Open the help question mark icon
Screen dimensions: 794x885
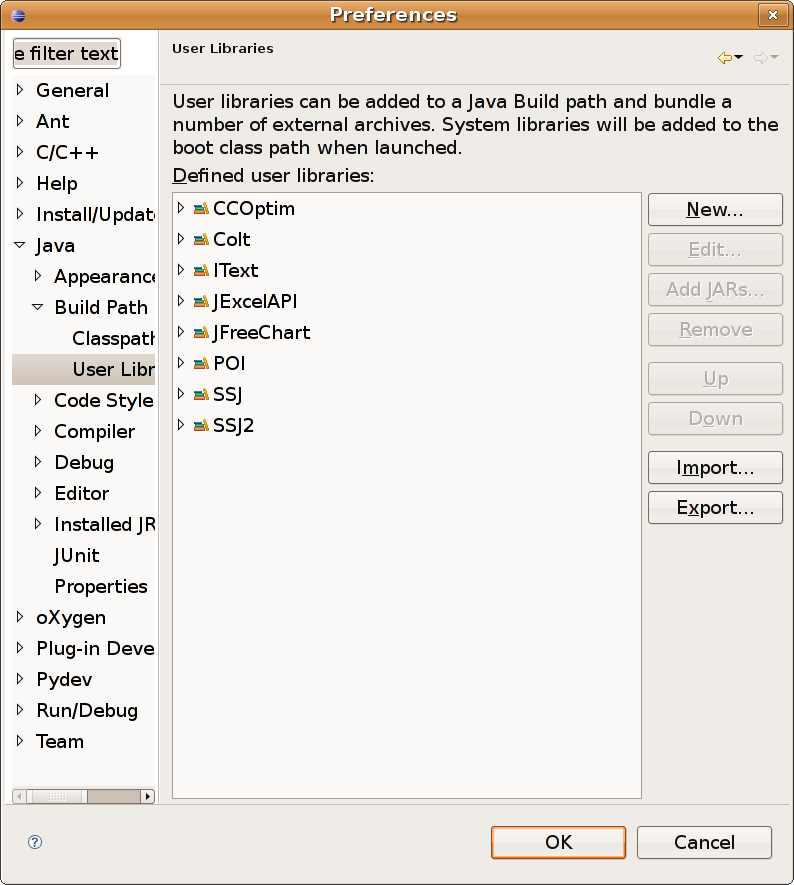(35, 842)
